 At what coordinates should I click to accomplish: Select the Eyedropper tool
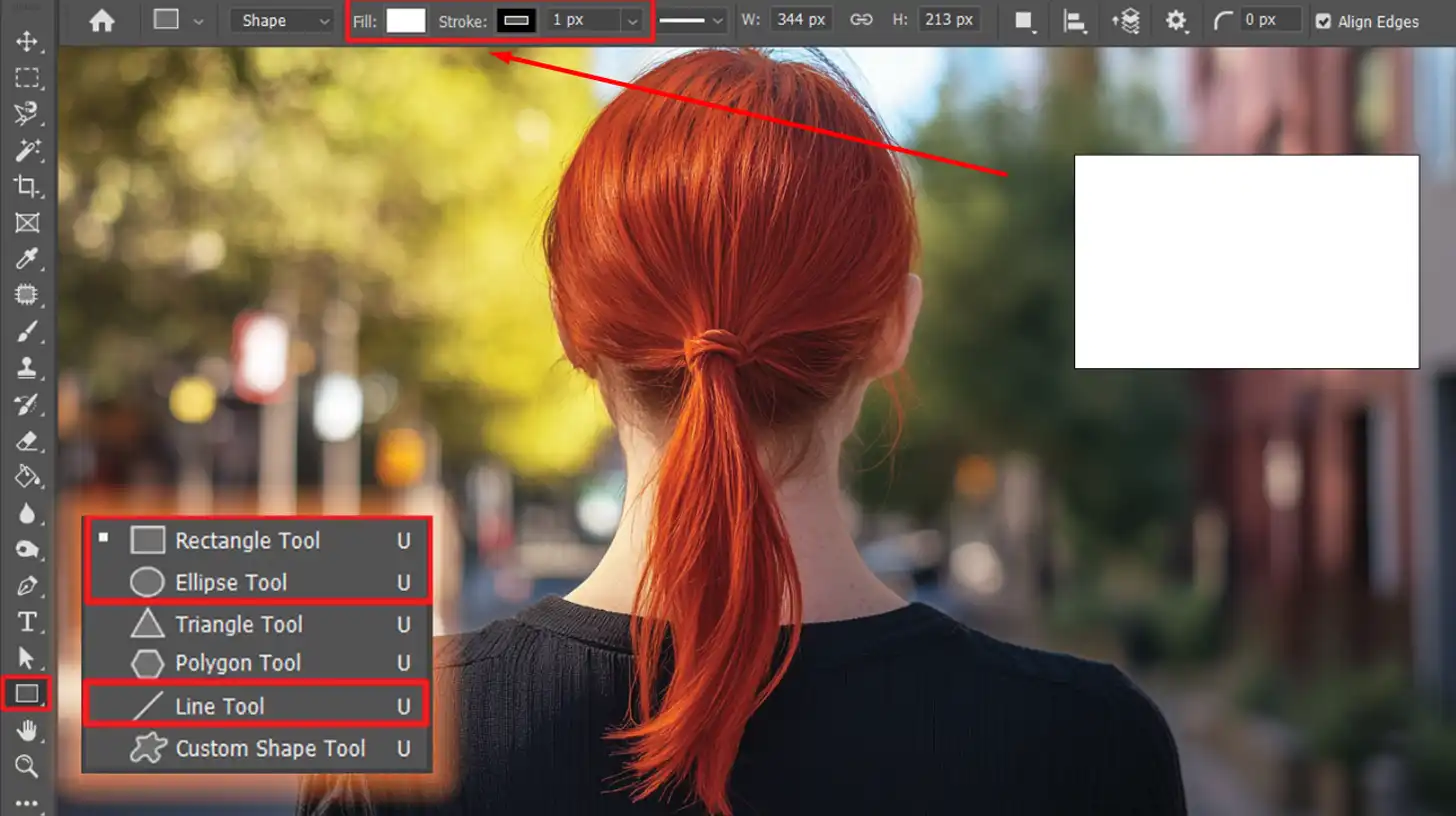(27, 259)
